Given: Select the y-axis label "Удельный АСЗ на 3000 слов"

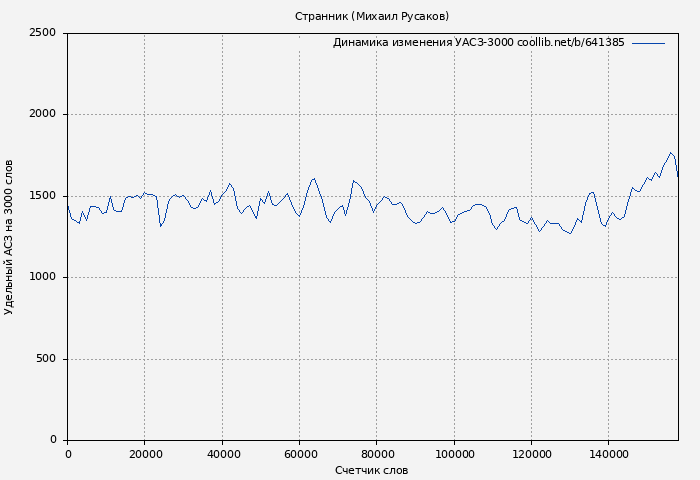Looking at the screenshot, I should pos(9,237).
